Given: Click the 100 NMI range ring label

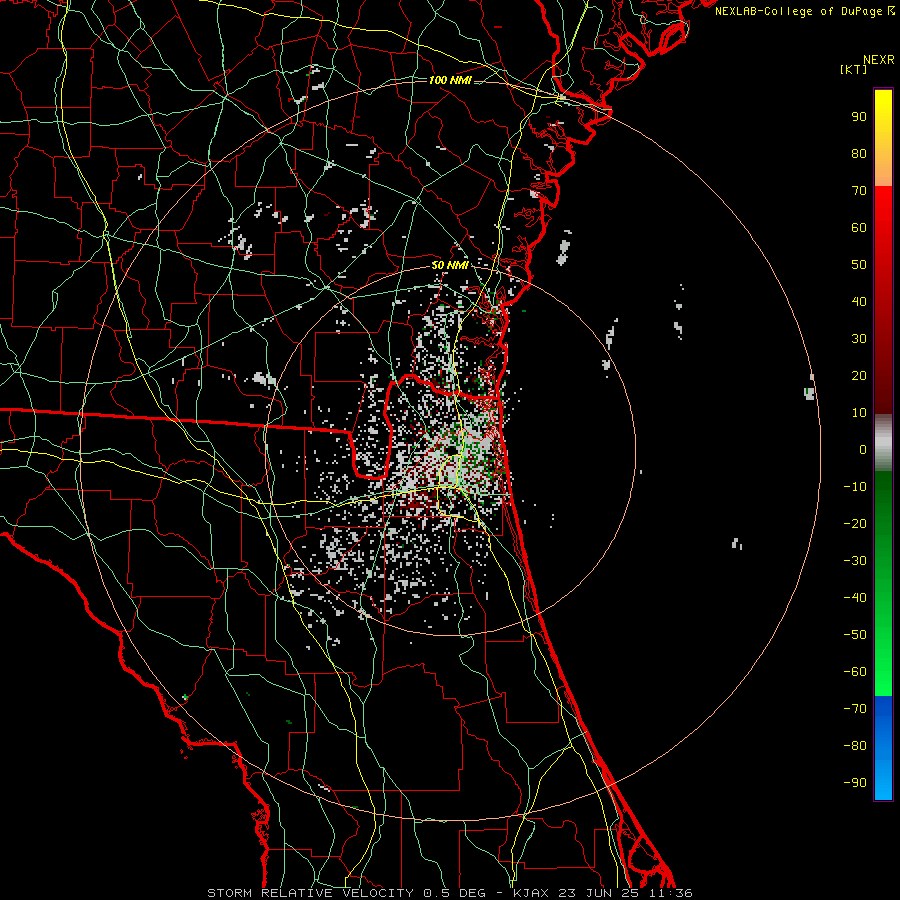Looking at the screenshot, I should (x=450, y=80).
